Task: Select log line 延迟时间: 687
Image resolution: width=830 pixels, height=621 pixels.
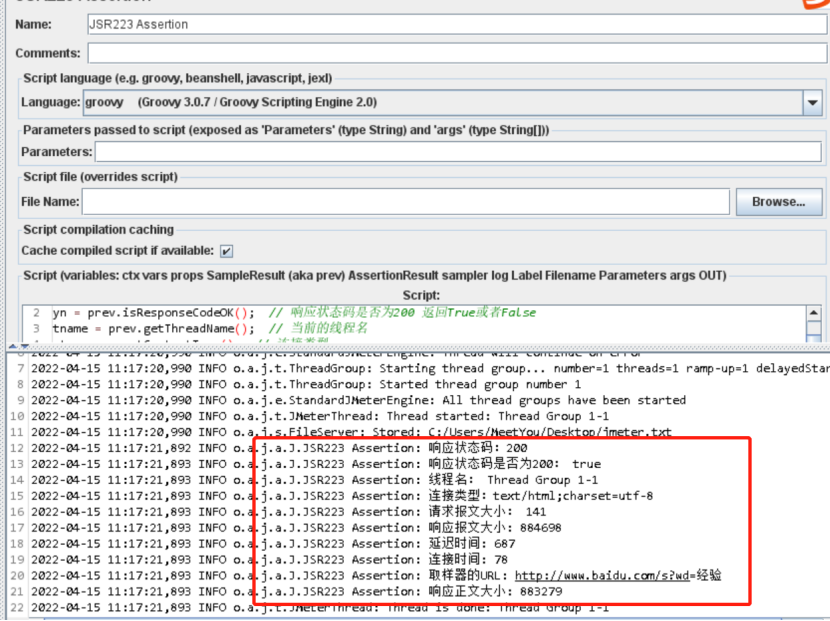Action: pyautogui.click(x=273, y=543)
